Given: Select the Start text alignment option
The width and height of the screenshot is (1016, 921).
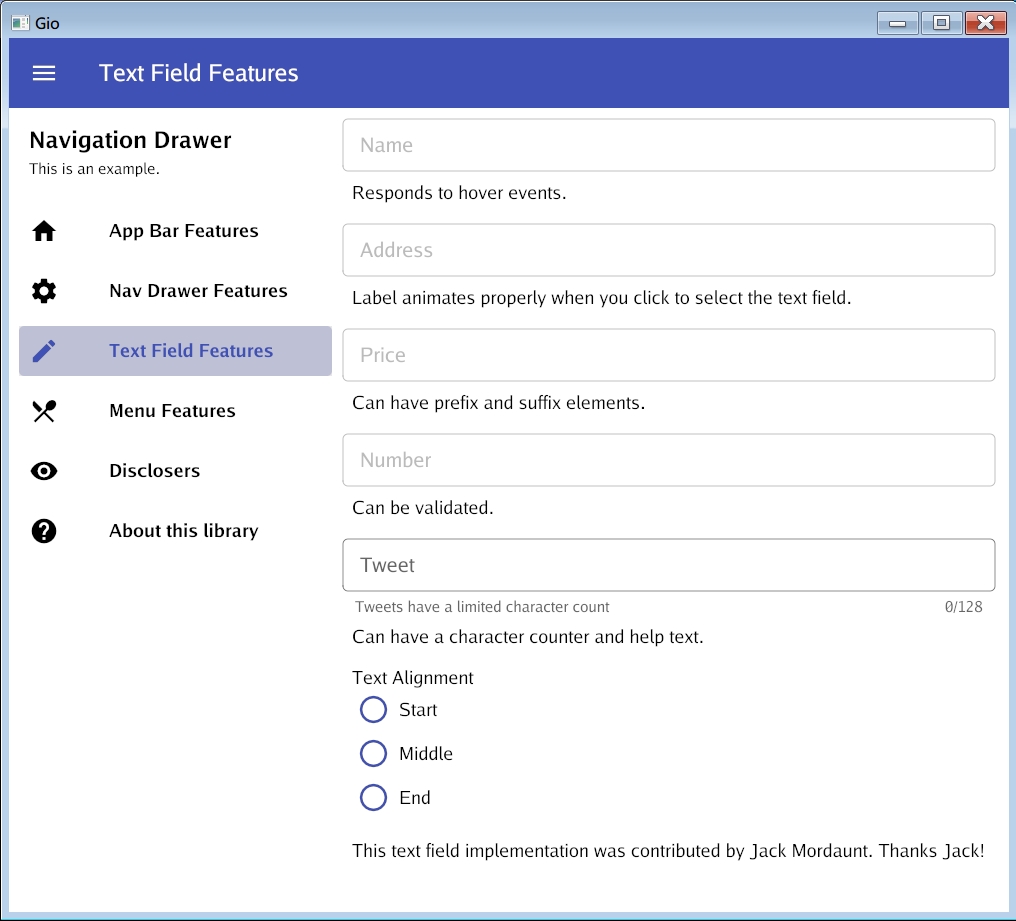Looking at the screenshot, I should (373, 710).
